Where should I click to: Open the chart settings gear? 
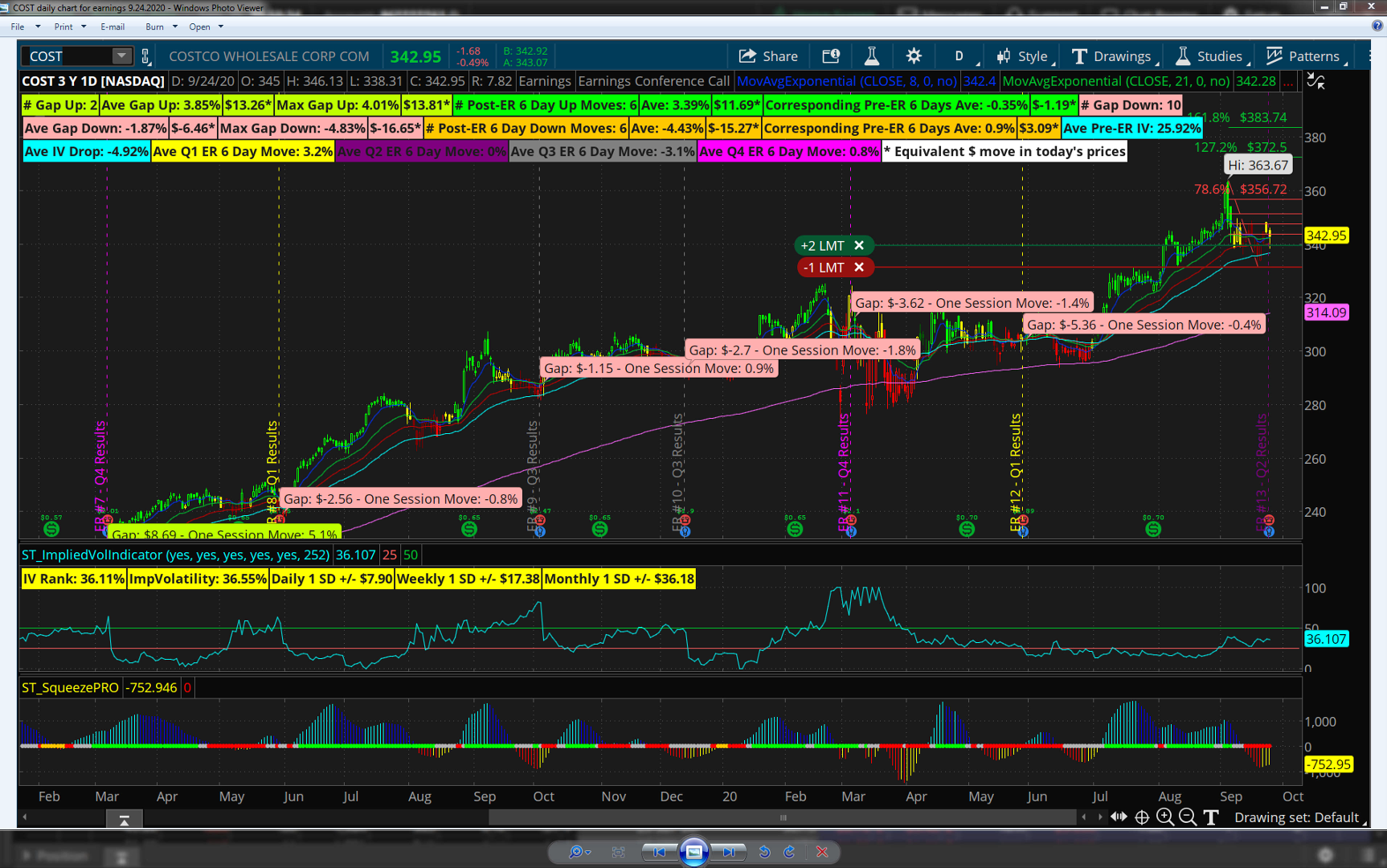(x=914, y=55)
